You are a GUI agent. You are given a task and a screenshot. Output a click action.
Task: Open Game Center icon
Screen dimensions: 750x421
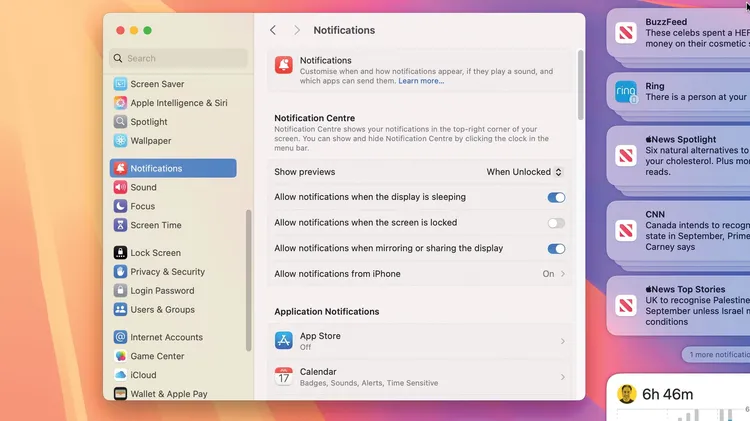click(x=120, y=356)
